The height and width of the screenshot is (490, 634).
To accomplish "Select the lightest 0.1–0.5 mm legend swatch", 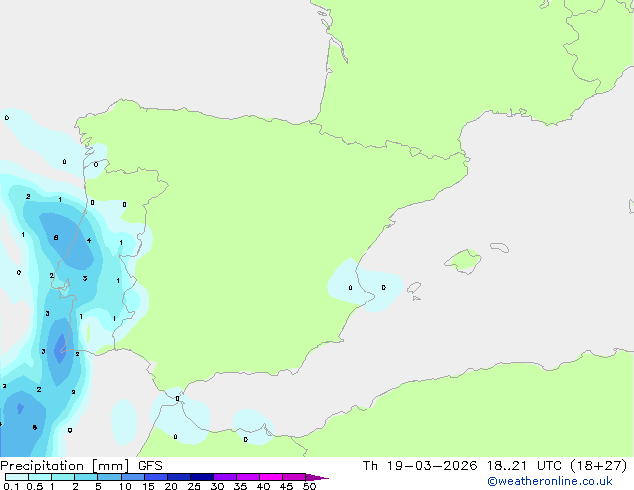I will (x=17, y=477).
